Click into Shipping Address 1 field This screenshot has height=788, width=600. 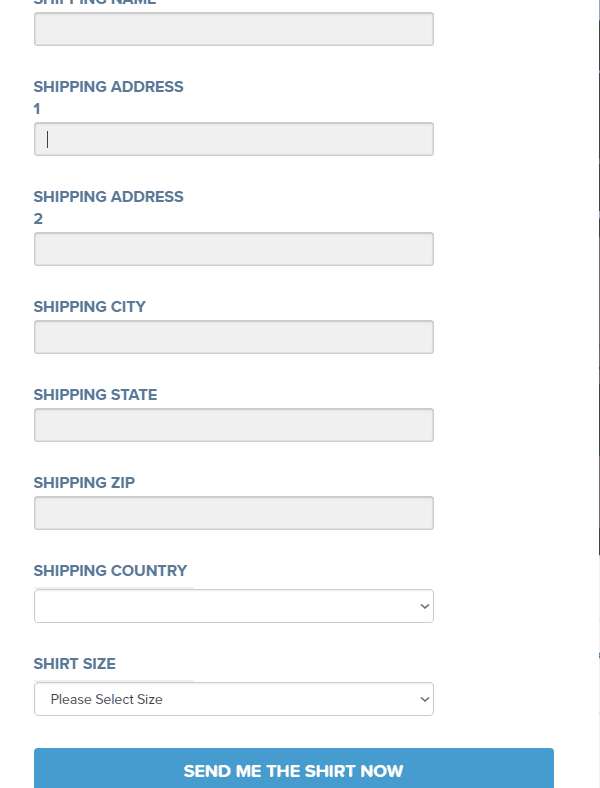(x=234, y=139)
